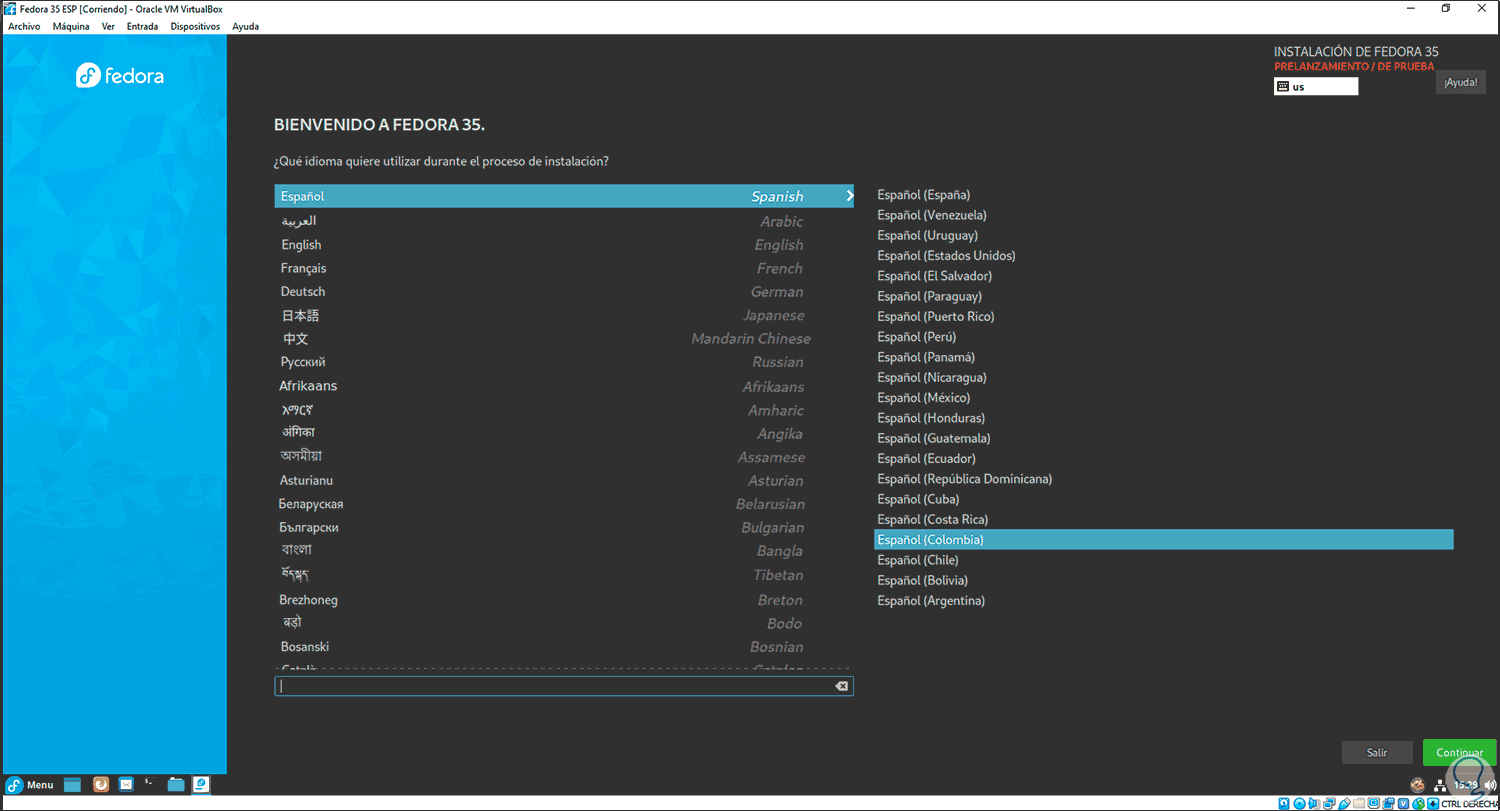Image resolution: width=1500 pixels, height=811 pixels.
Task: Choose Asturianu (Asturian) in the language list
Action: tap(564, 481)
